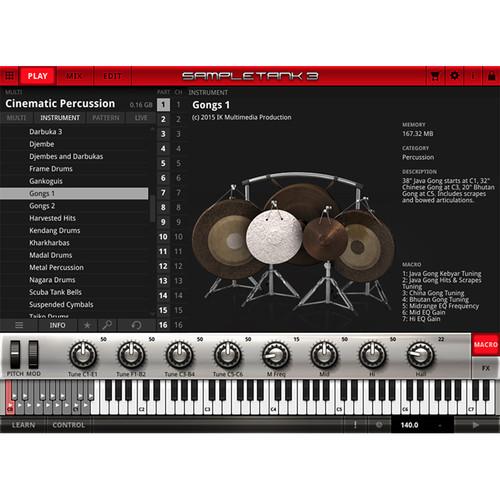500x500 pixels.
Task: Select the PATTERN browser tab
Action: click(106, 118)
